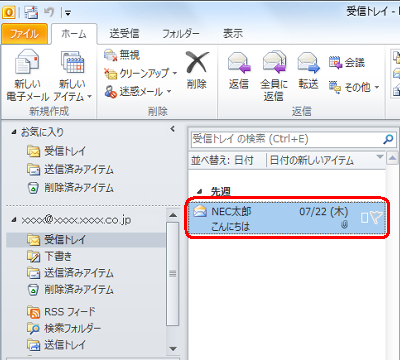Collapse the xxxx@xxxx.xxxx.co.jp account tree
This screenshot has height=360, width=400.
click(x=14, y=220)
